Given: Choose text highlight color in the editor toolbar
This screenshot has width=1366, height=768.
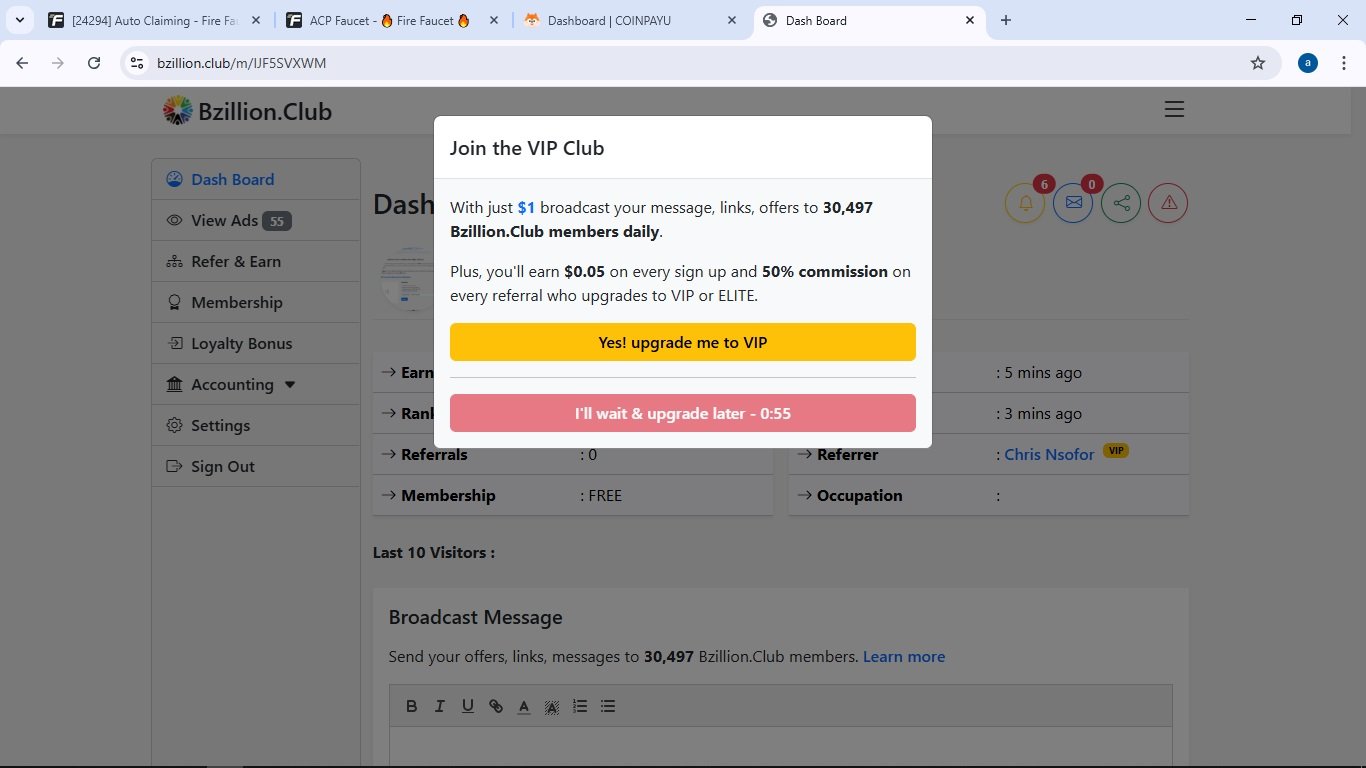Looking at the screenshot, I should coord(551,706).
